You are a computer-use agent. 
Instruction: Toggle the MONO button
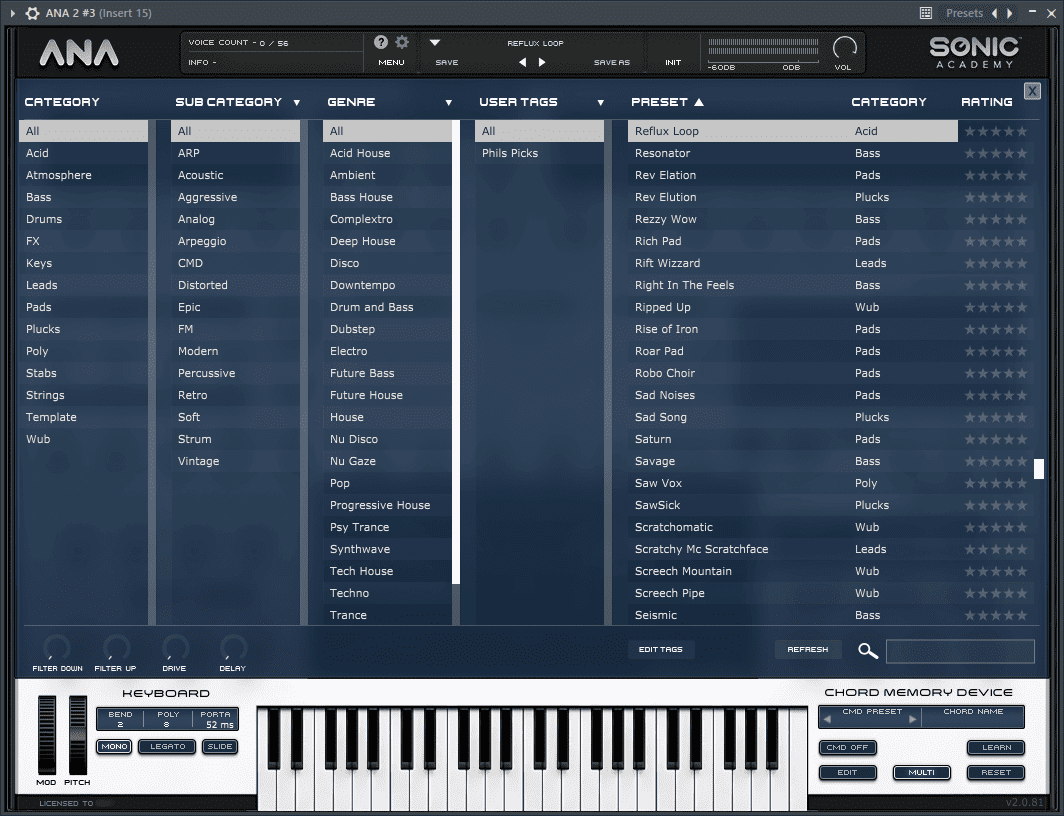tap(114, 747)
